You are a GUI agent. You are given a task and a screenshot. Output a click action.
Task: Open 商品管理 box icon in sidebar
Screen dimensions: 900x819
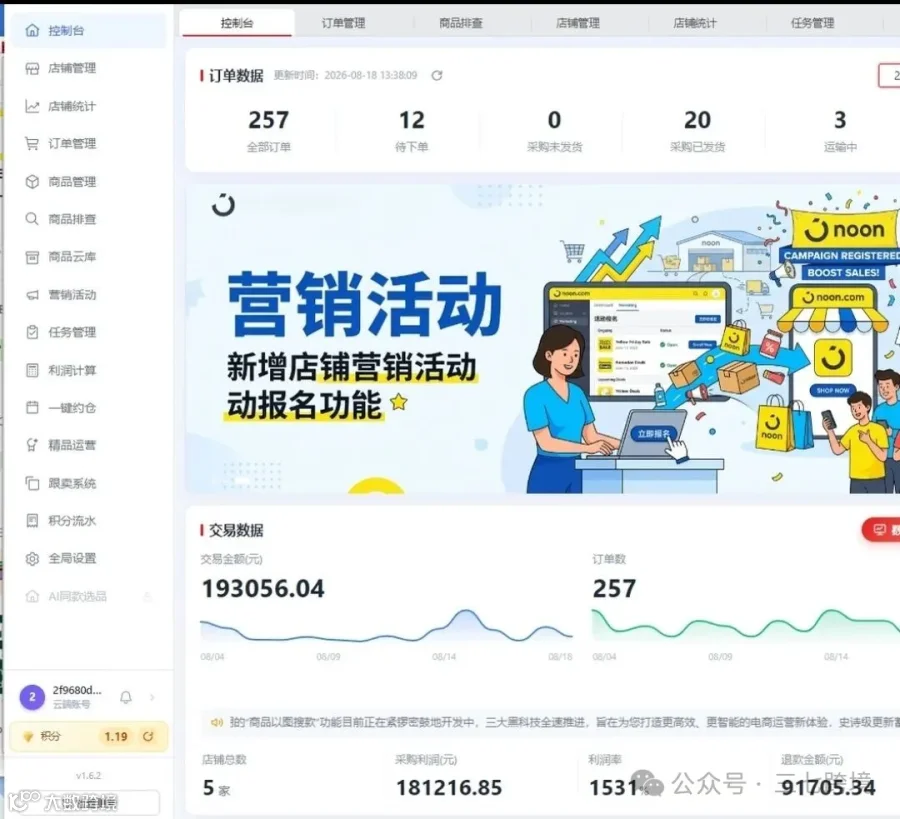(x=33, y=181)
